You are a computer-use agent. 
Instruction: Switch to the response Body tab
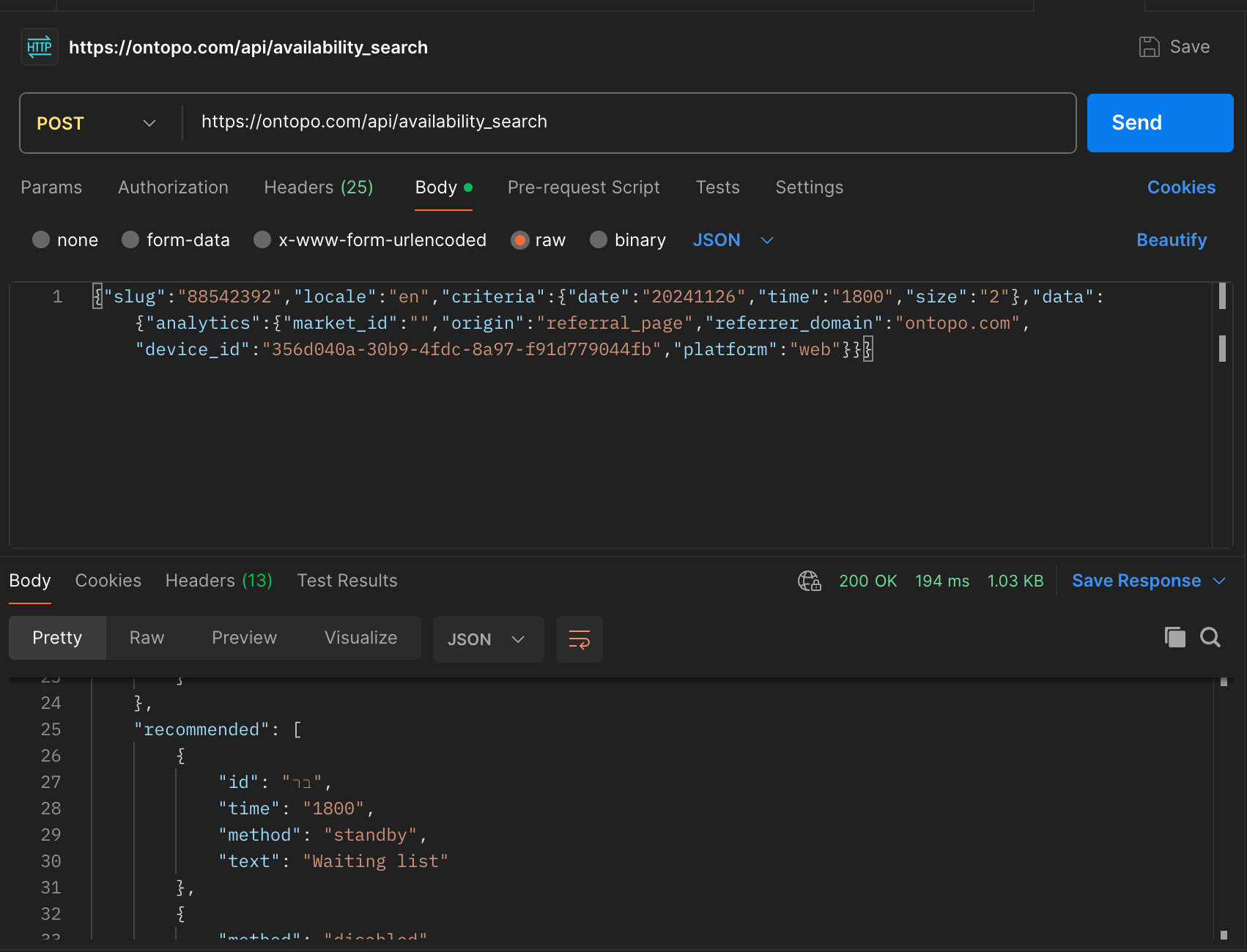coord(30,581)
